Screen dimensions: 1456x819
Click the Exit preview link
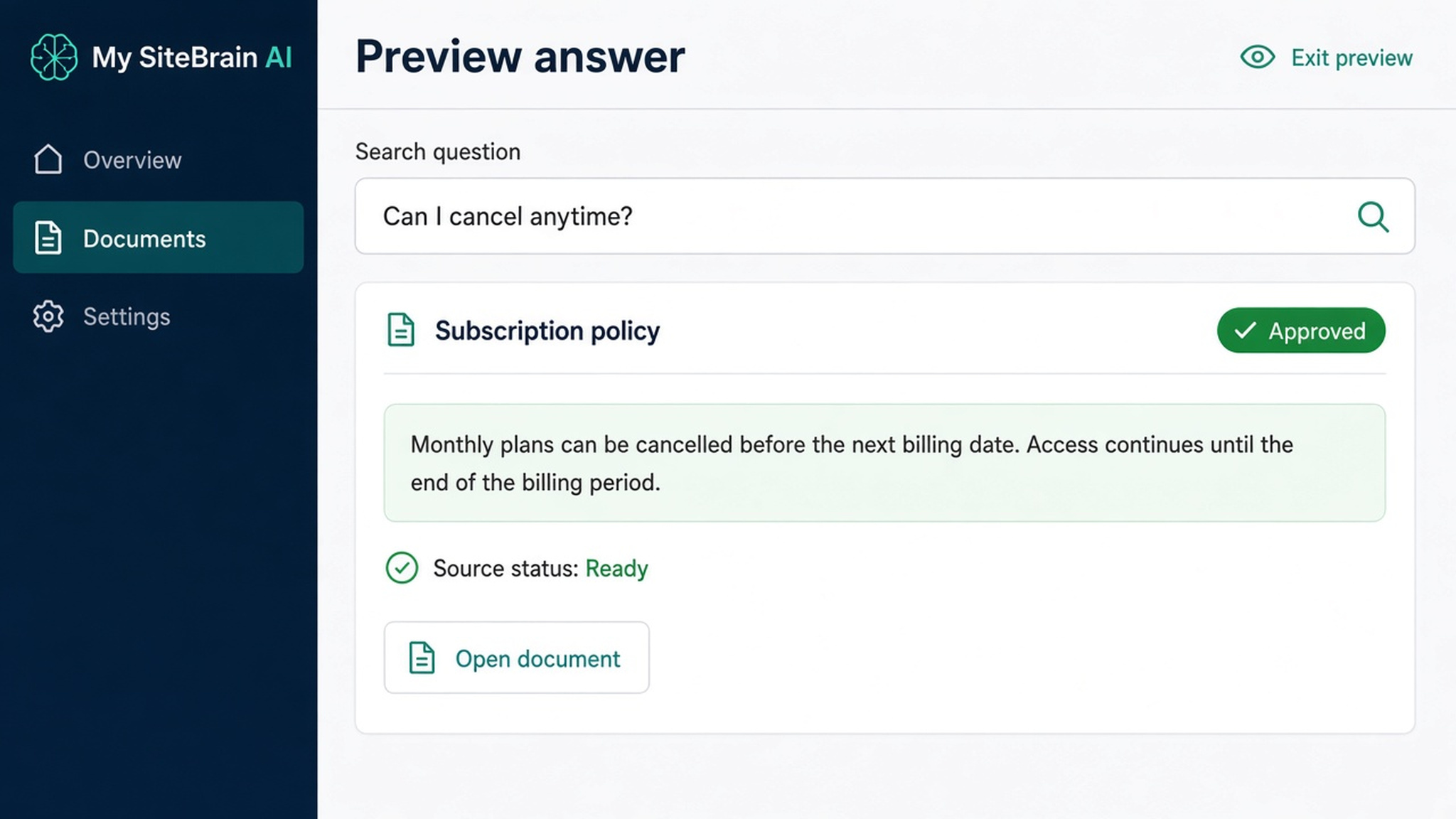[1327, 58]
